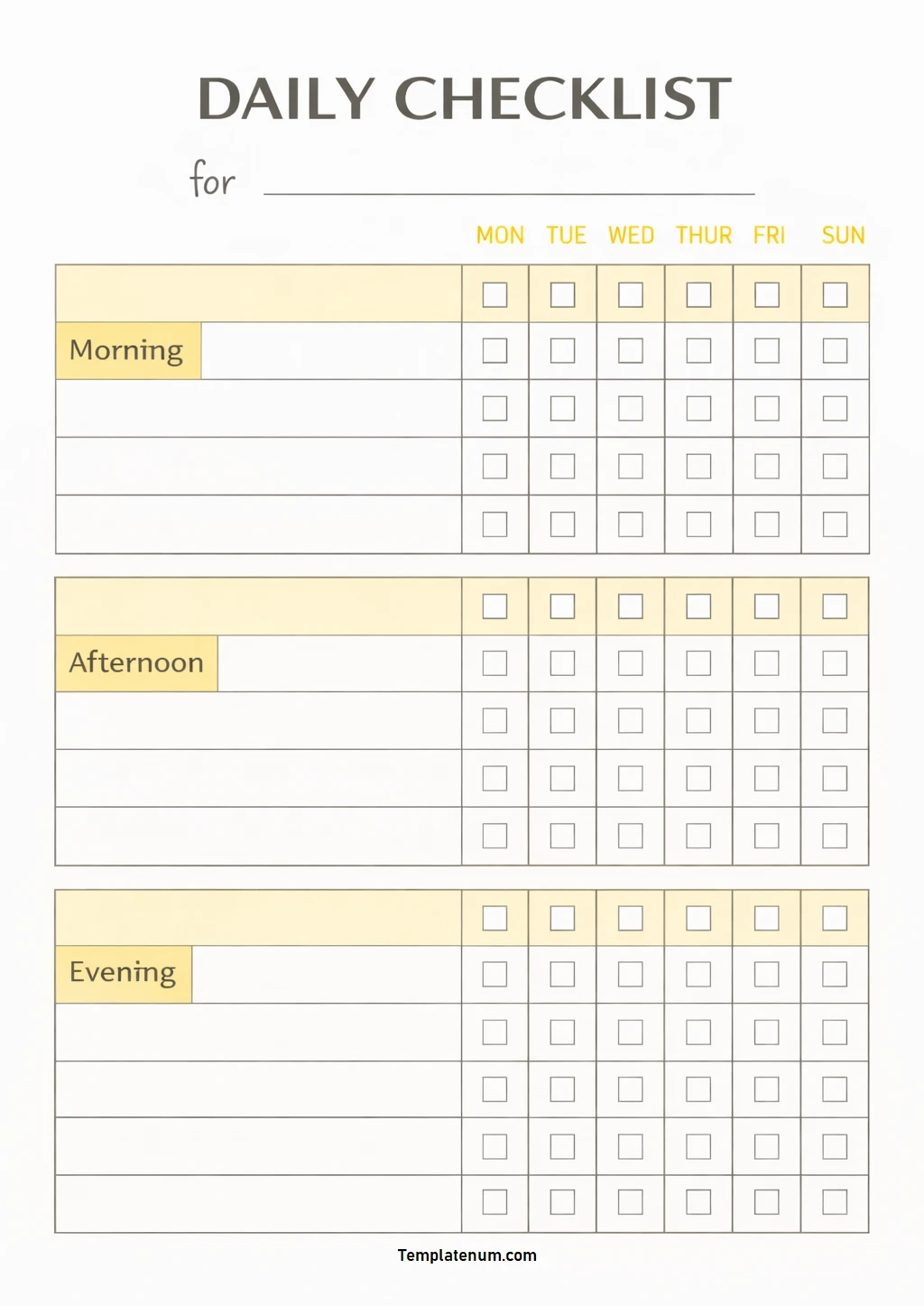Select the Evening section label
Screen dimensions: 924x1306
click(123, 974)
